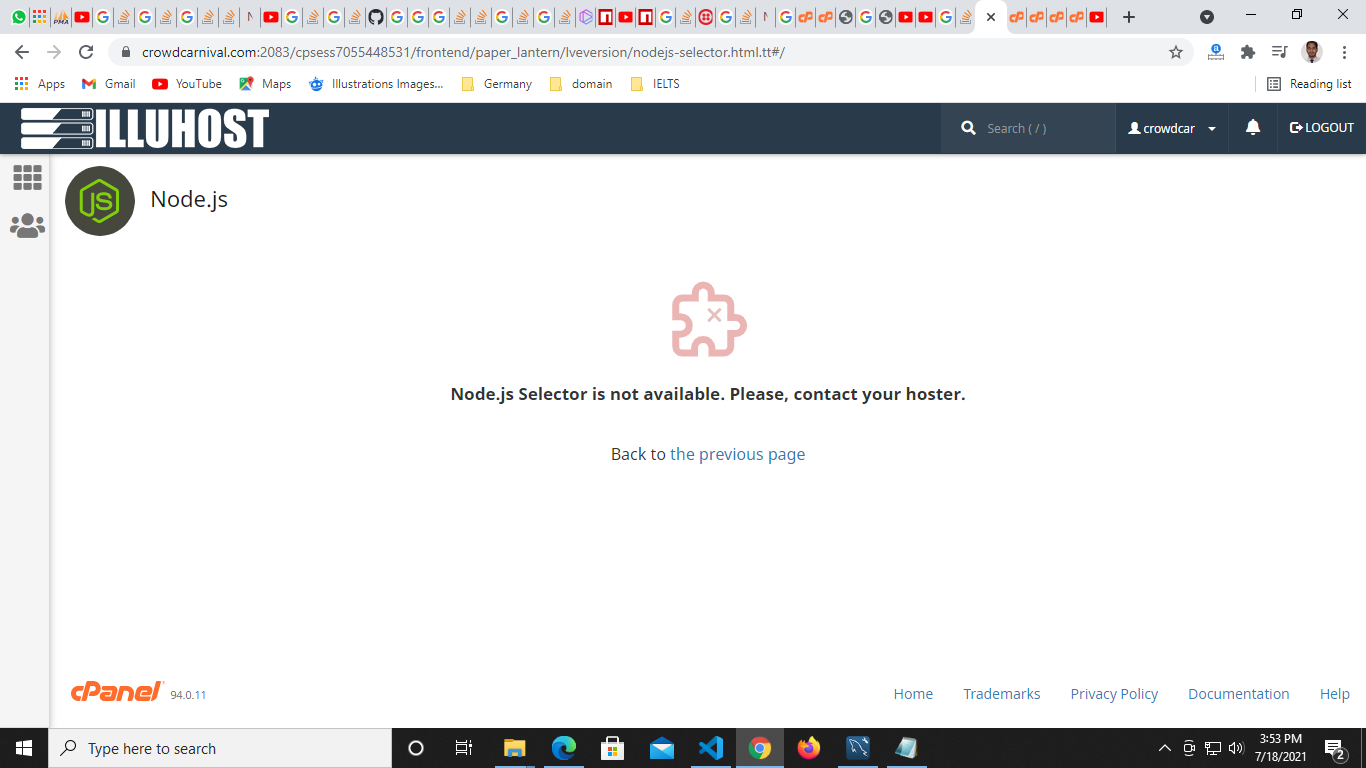Click the Node.js logo icon
1366x768 pixels.
tap(100, 201)
